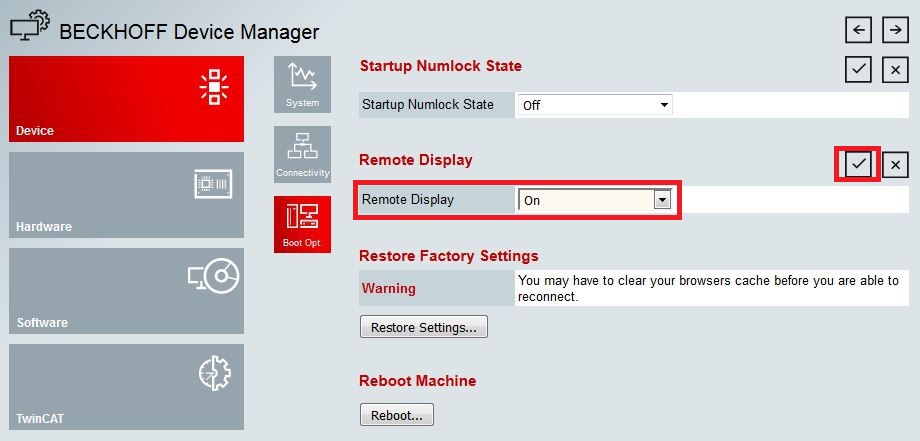Open the Remote Display dropdown

click(594, 200)
